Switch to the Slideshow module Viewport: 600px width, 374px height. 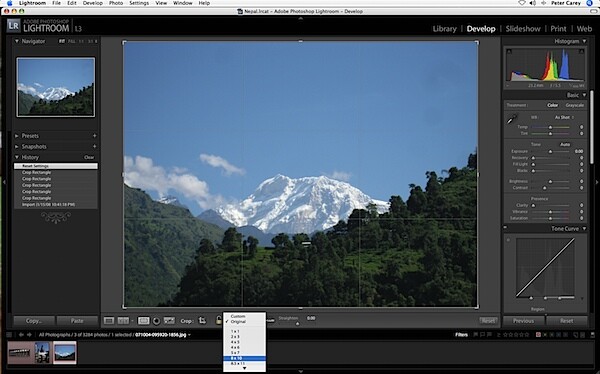(523, 29)
